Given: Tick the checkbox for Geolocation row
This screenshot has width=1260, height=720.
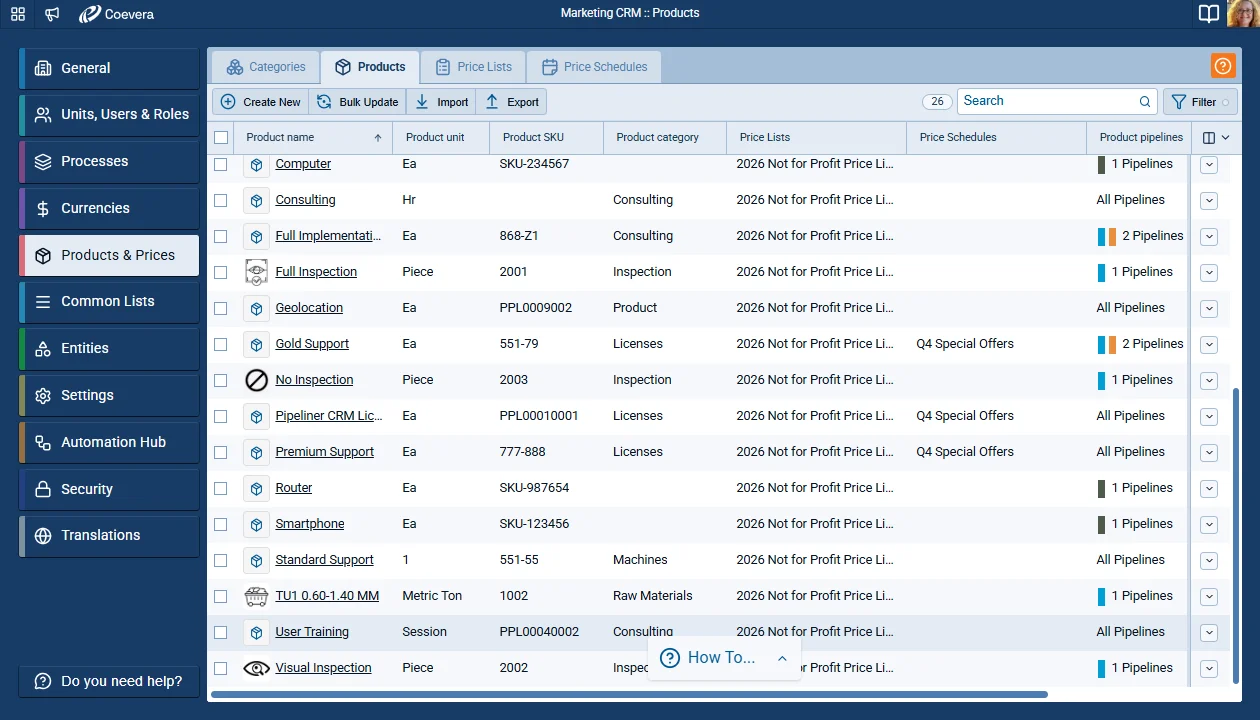Looking at the screenshot, I should click(x=221, y=308).
